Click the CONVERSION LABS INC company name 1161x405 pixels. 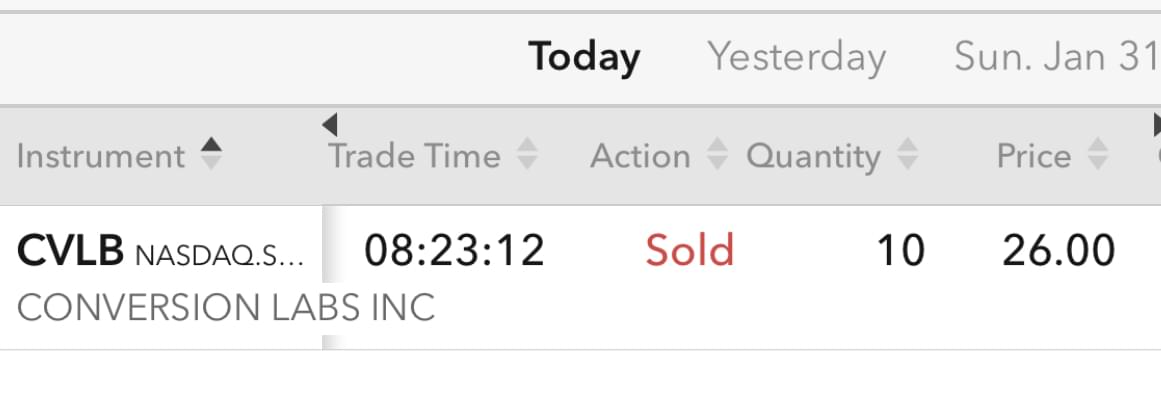point(226,307)
